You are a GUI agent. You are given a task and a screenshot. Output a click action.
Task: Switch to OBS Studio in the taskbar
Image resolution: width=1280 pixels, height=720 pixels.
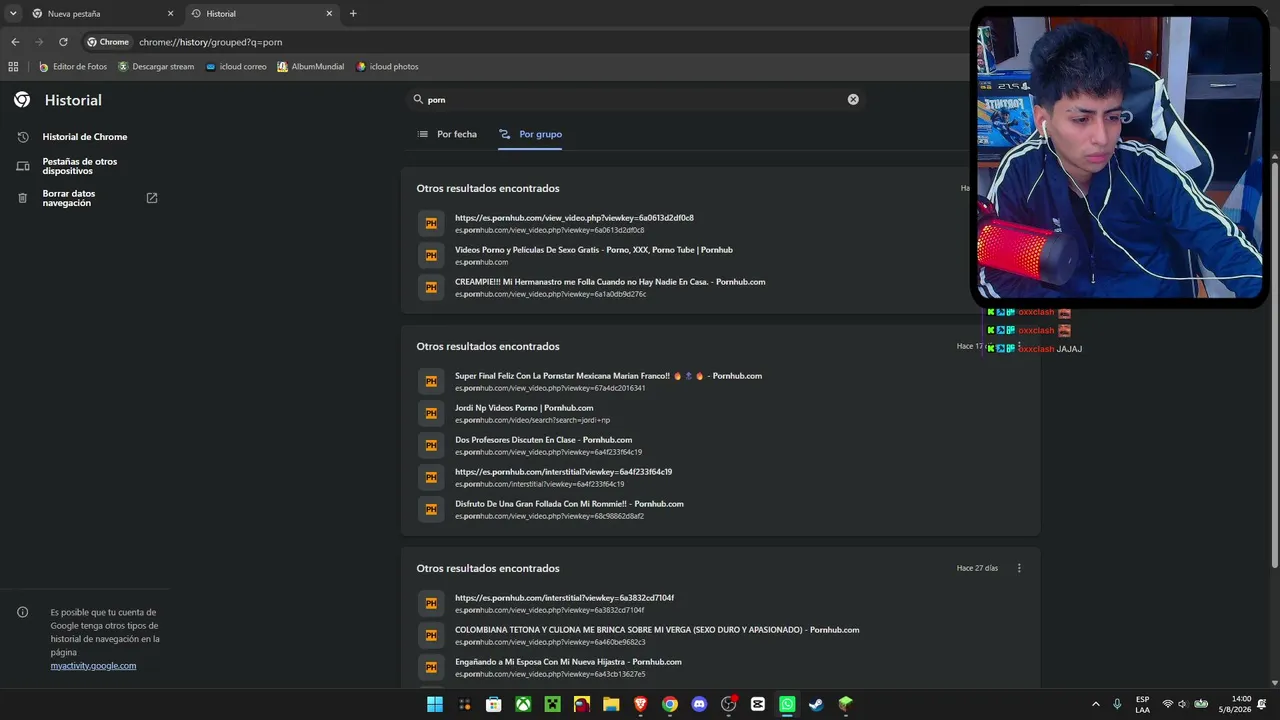point(728,704)
